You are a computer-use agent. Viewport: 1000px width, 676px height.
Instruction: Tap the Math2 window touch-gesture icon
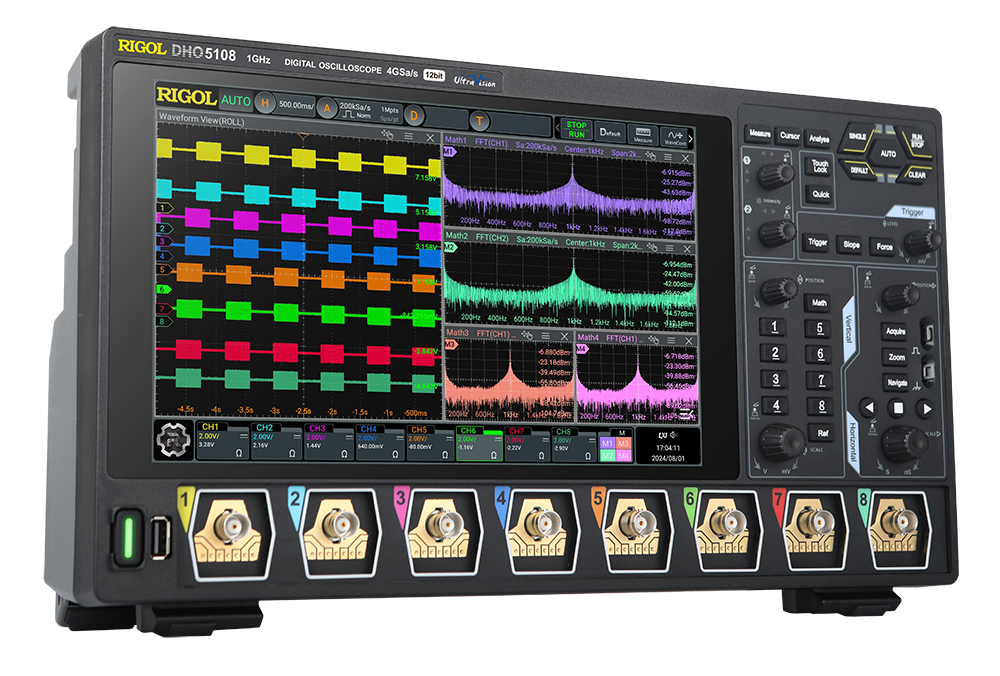(x=652, y=246)
